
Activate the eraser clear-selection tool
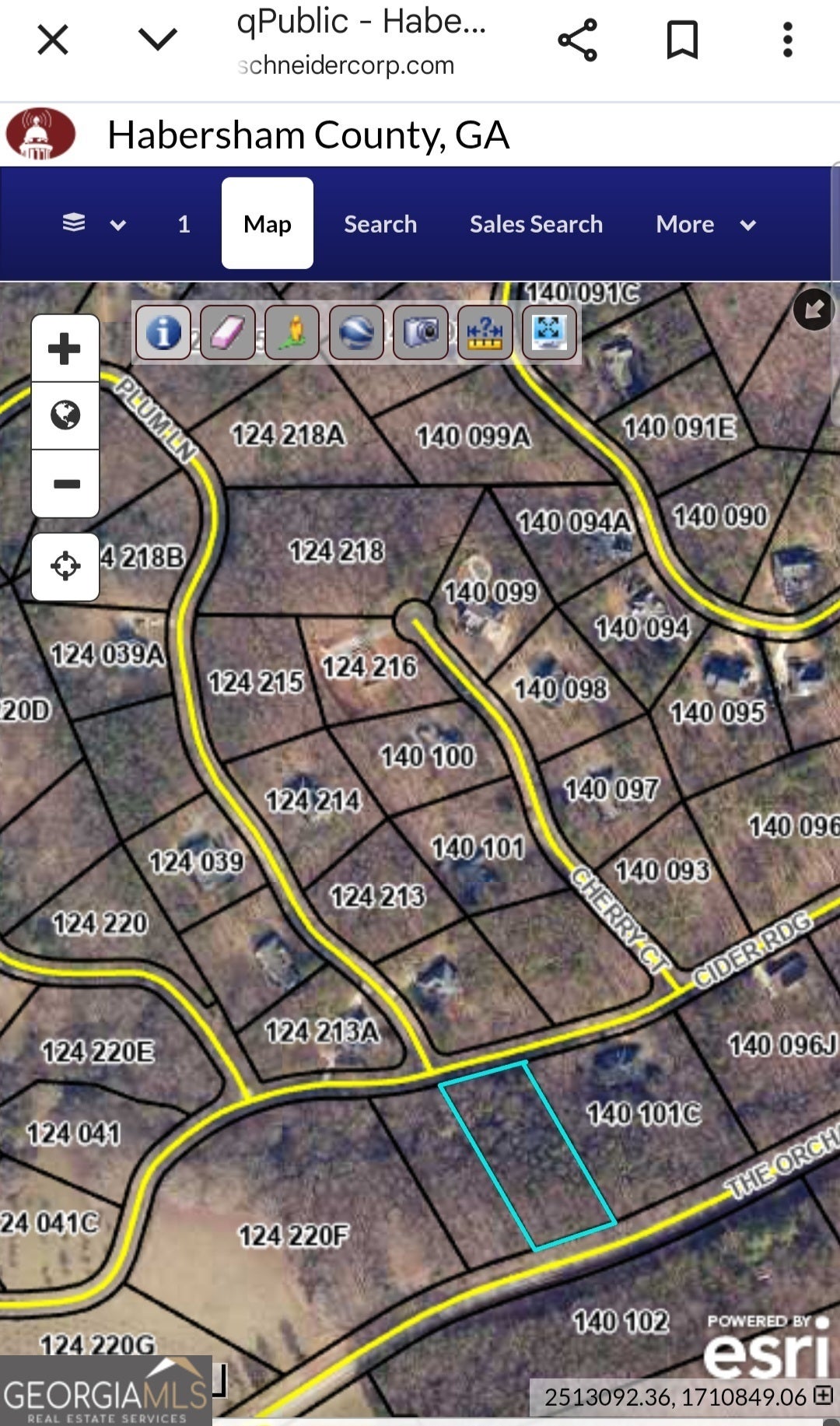(x=228, y=333)
